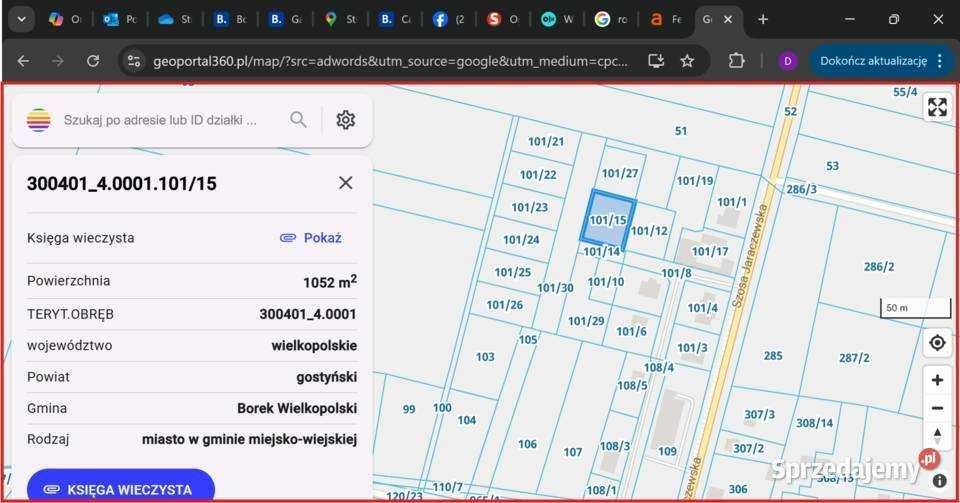Expand the browser tab search dropdown
Viewport: 960px width, 503px height.
click(x=20, y=19)
